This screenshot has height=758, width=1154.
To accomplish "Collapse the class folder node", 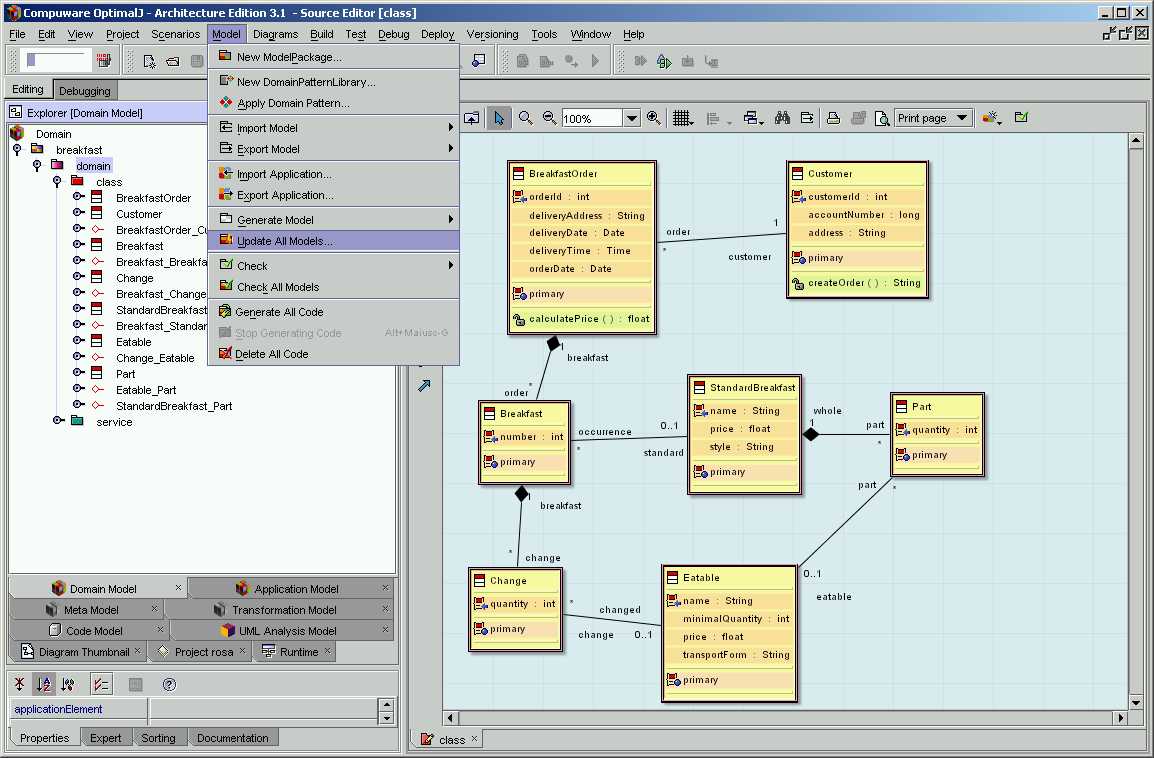I will click(x=57, y=182).
